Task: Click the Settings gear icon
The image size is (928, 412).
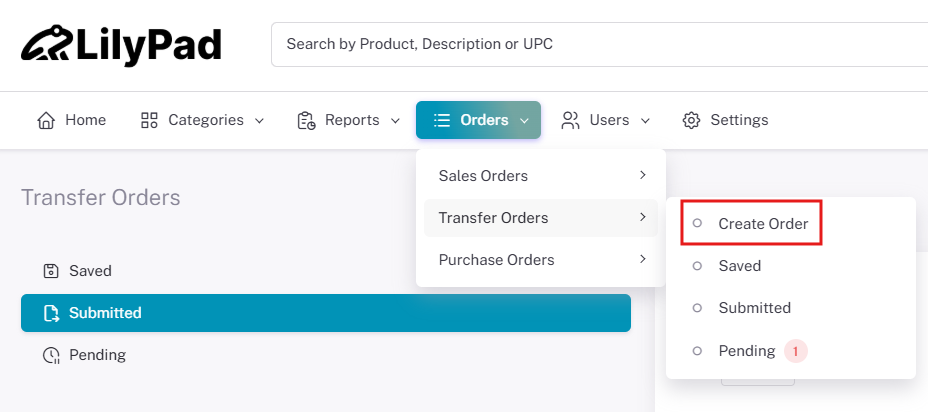Action: 691,120
